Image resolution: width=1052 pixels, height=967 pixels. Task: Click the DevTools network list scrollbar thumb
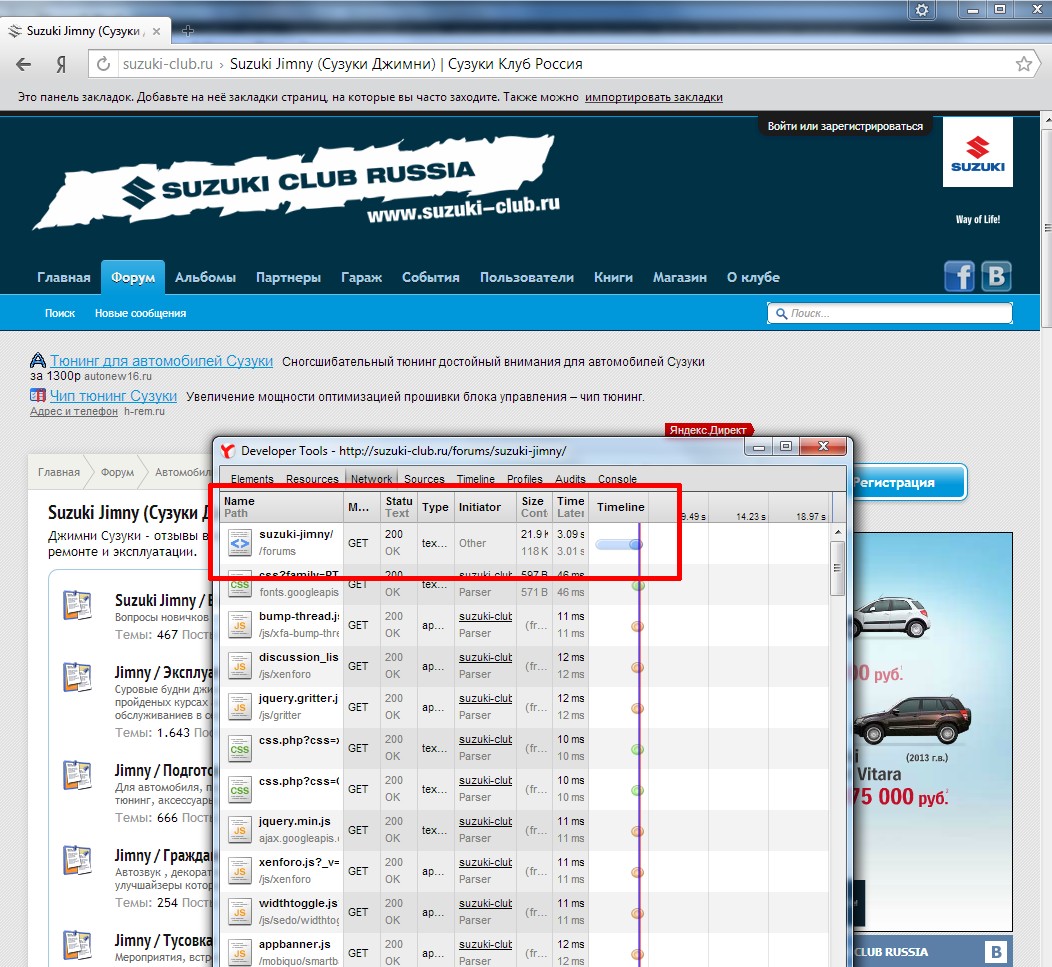[x=837, y=568]
